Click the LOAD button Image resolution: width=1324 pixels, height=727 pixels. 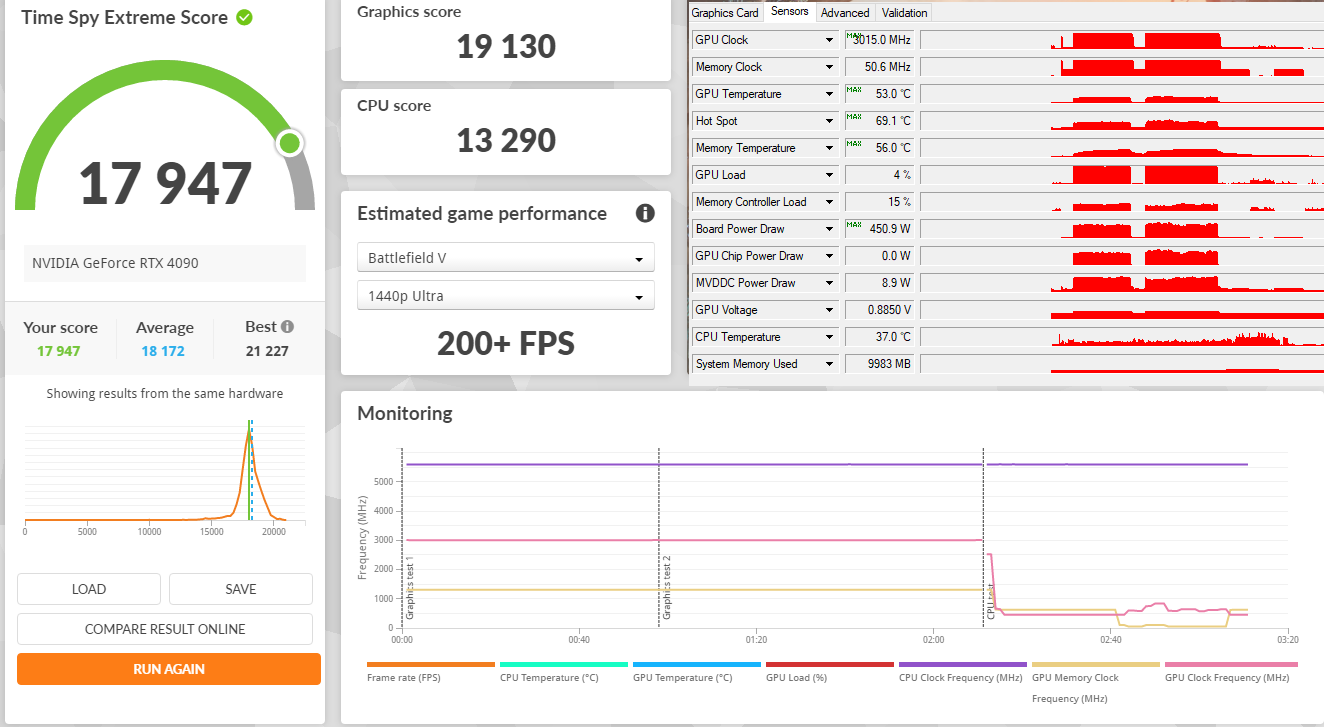pos(89,589)
